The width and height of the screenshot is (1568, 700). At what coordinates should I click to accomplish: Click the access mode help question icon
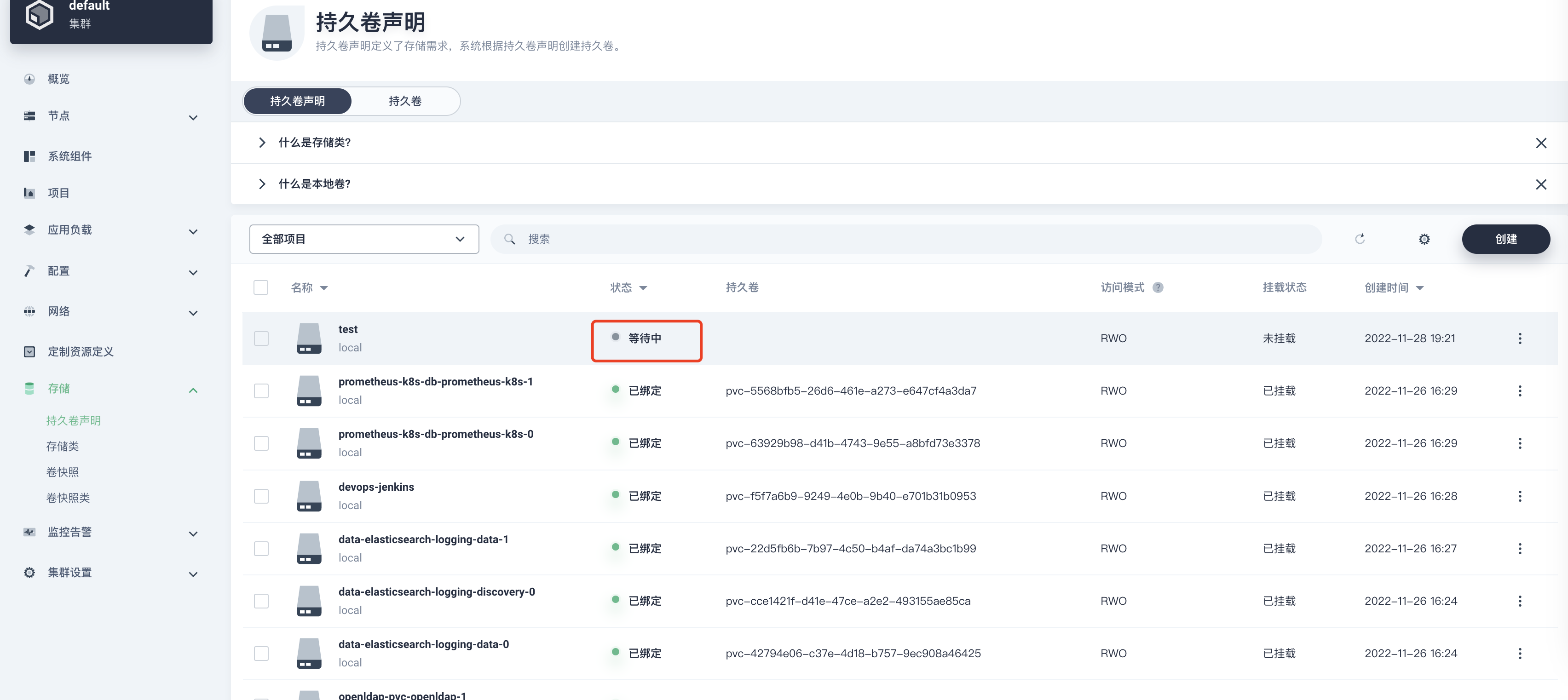1158,287
